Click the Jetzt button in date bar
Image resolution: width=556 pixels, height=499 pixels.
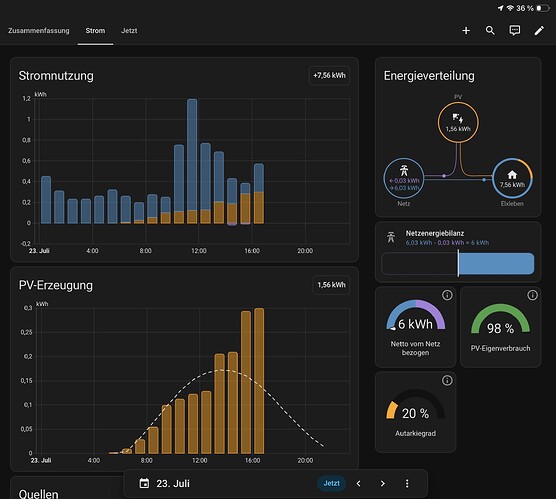click(x=332, y=483)
